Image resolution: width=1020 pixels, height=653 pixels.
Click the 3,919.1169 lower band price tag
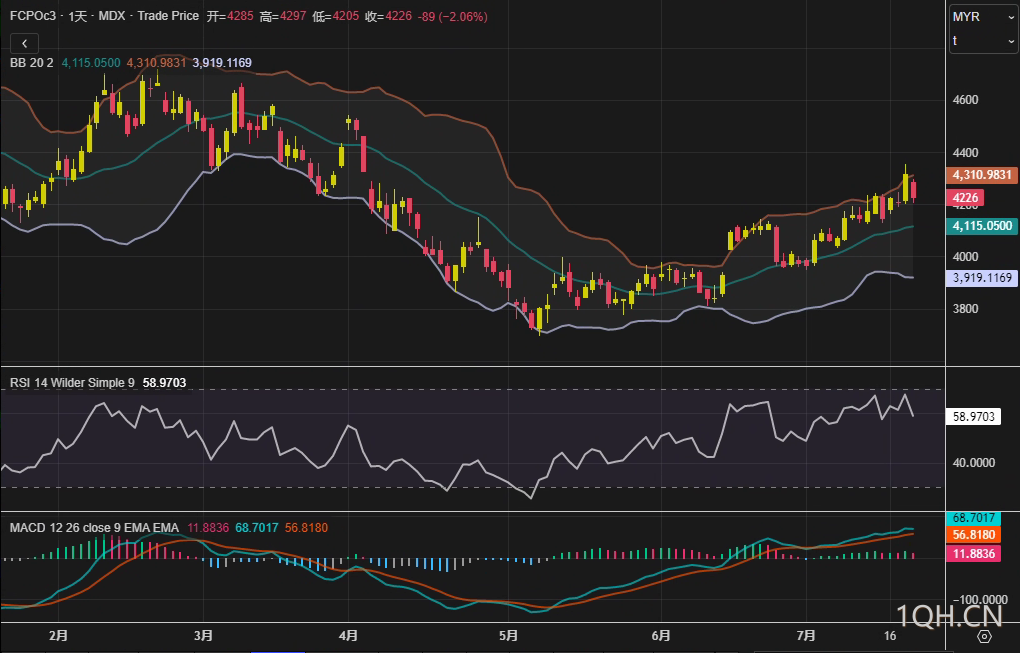click(982, 278)
